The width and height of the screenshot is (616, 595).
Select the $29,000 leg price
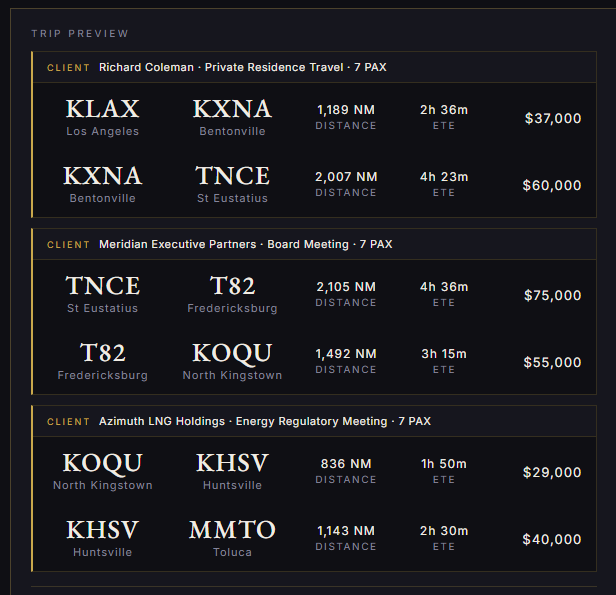tap(552, 472)
